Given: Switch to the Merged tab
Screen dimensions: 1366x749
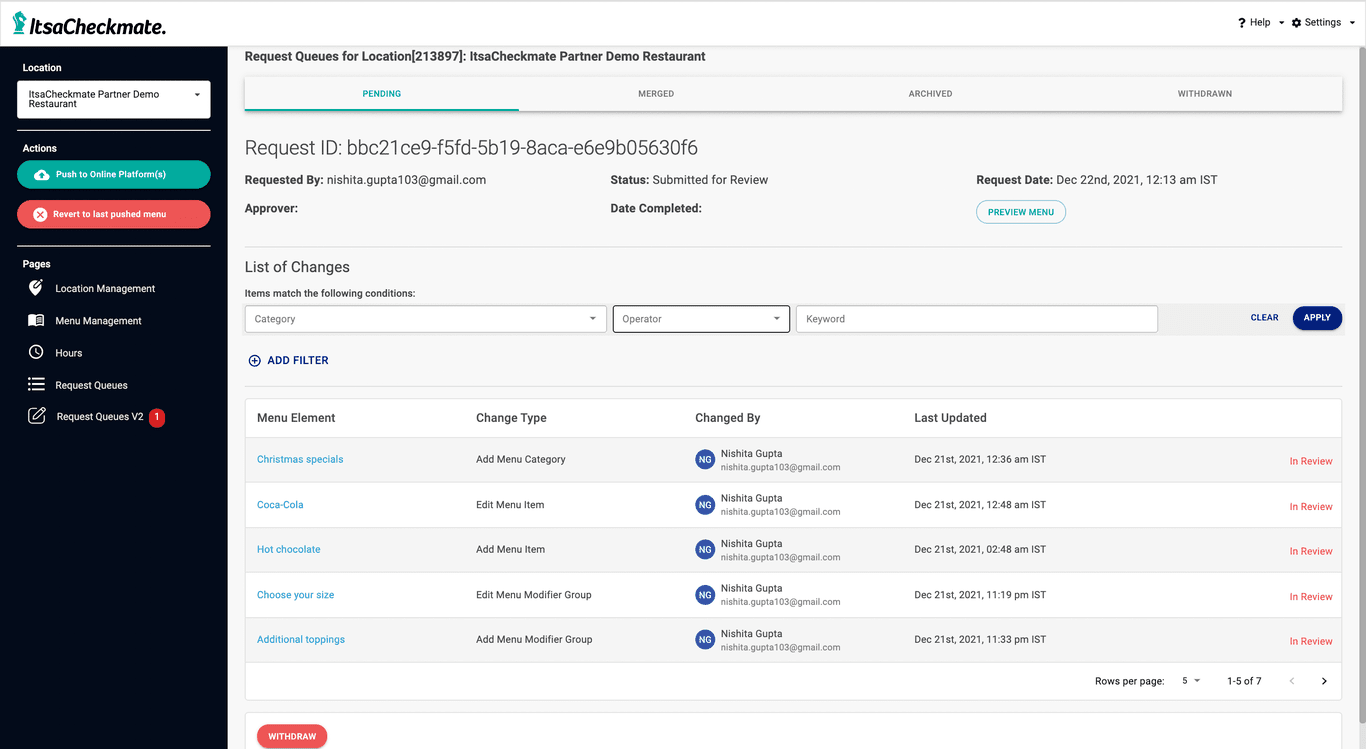Looking at the screenshot, I should point(656,94).
